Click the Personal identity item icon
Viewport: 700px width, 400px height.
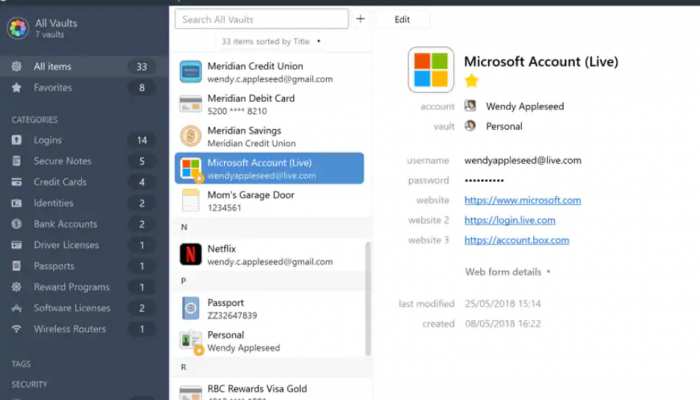(x=192, y=342)
